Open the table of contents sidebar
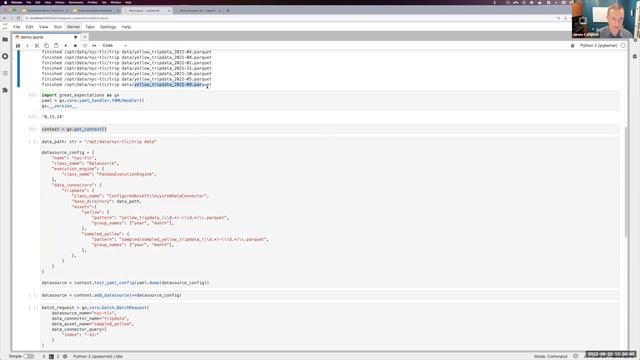 click(5, 73)
